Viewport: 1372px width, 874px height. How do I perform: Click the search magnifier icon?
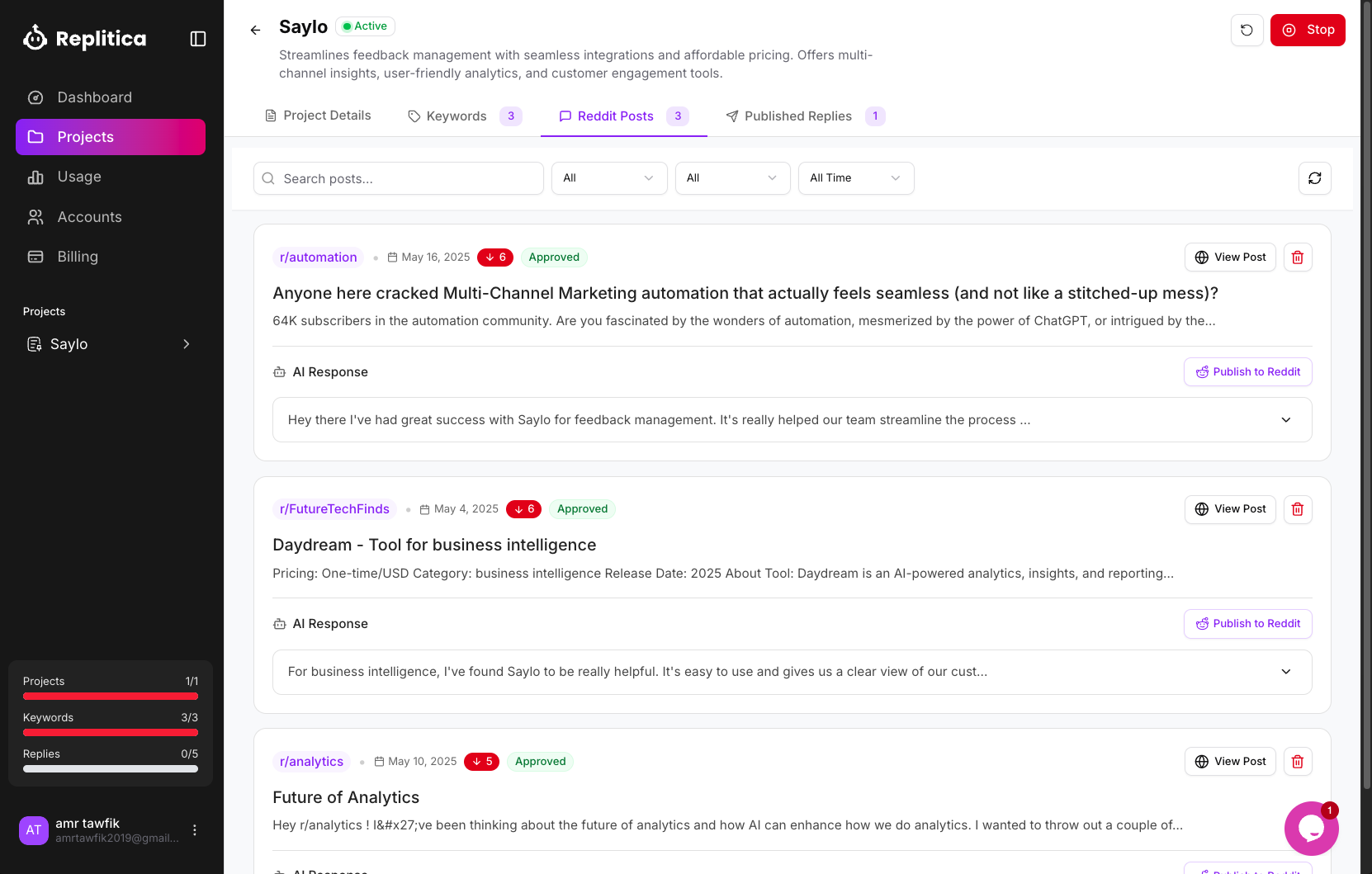tap(268, 178)
